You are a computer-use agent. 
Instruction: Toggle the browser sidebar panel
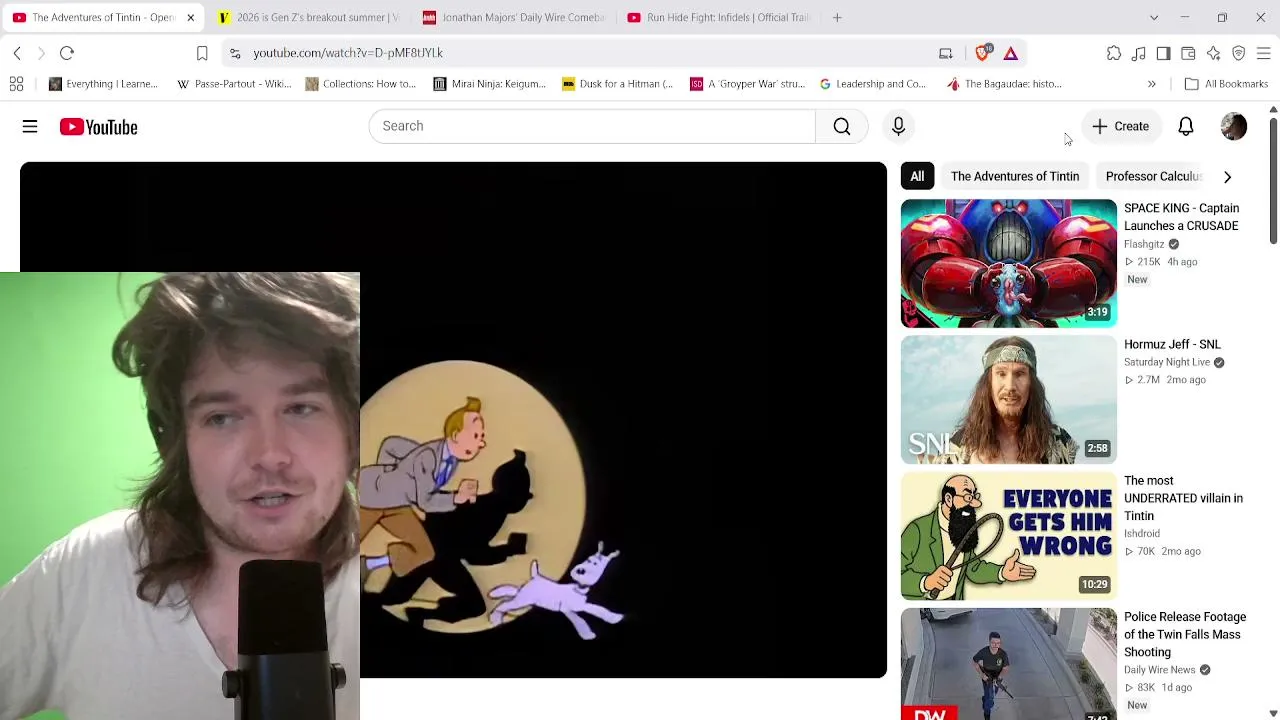tap(1163, 53)
